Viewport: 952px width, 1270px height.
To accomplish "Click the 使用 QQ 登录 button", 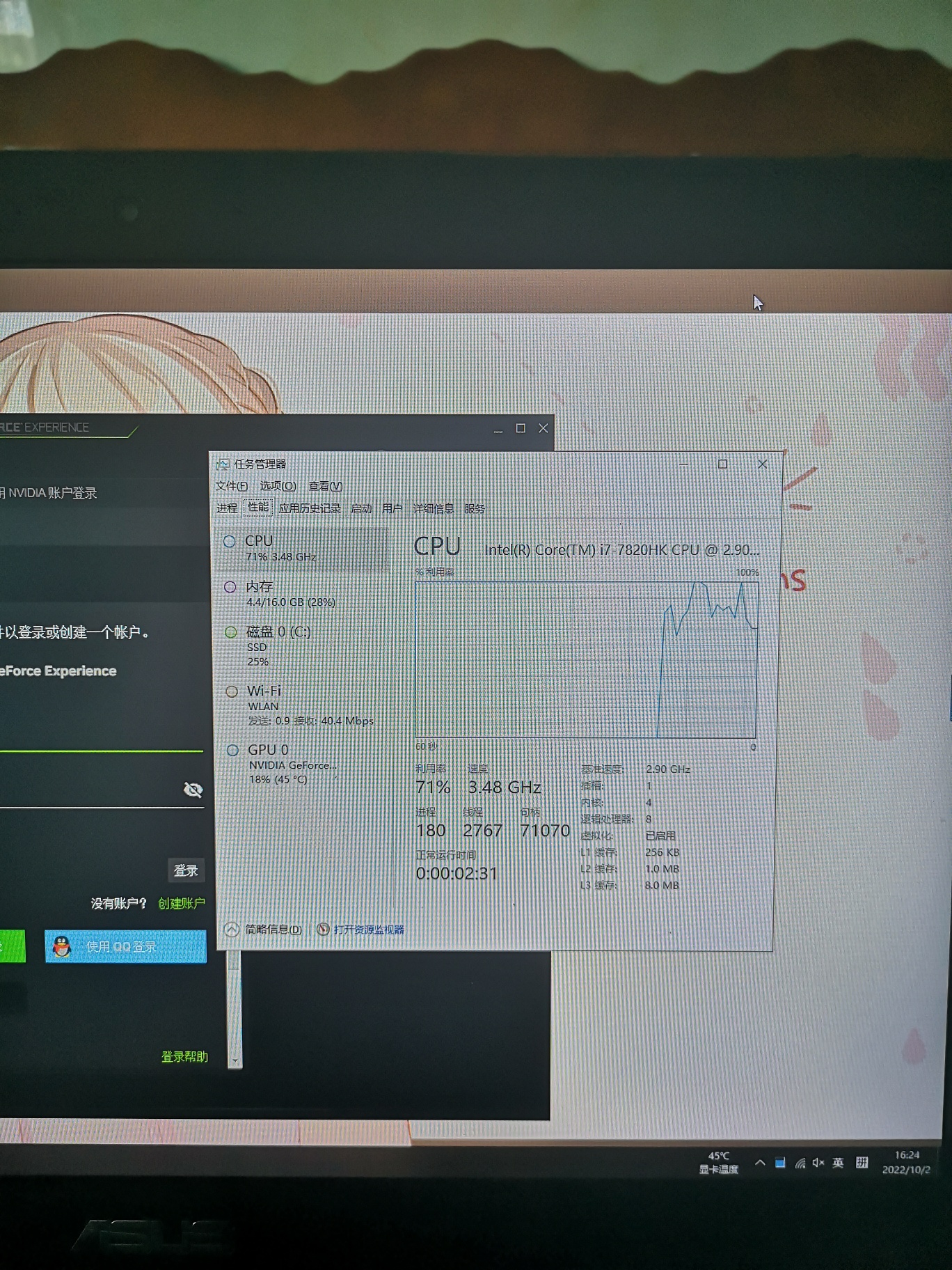I will [x=125, y=947].
